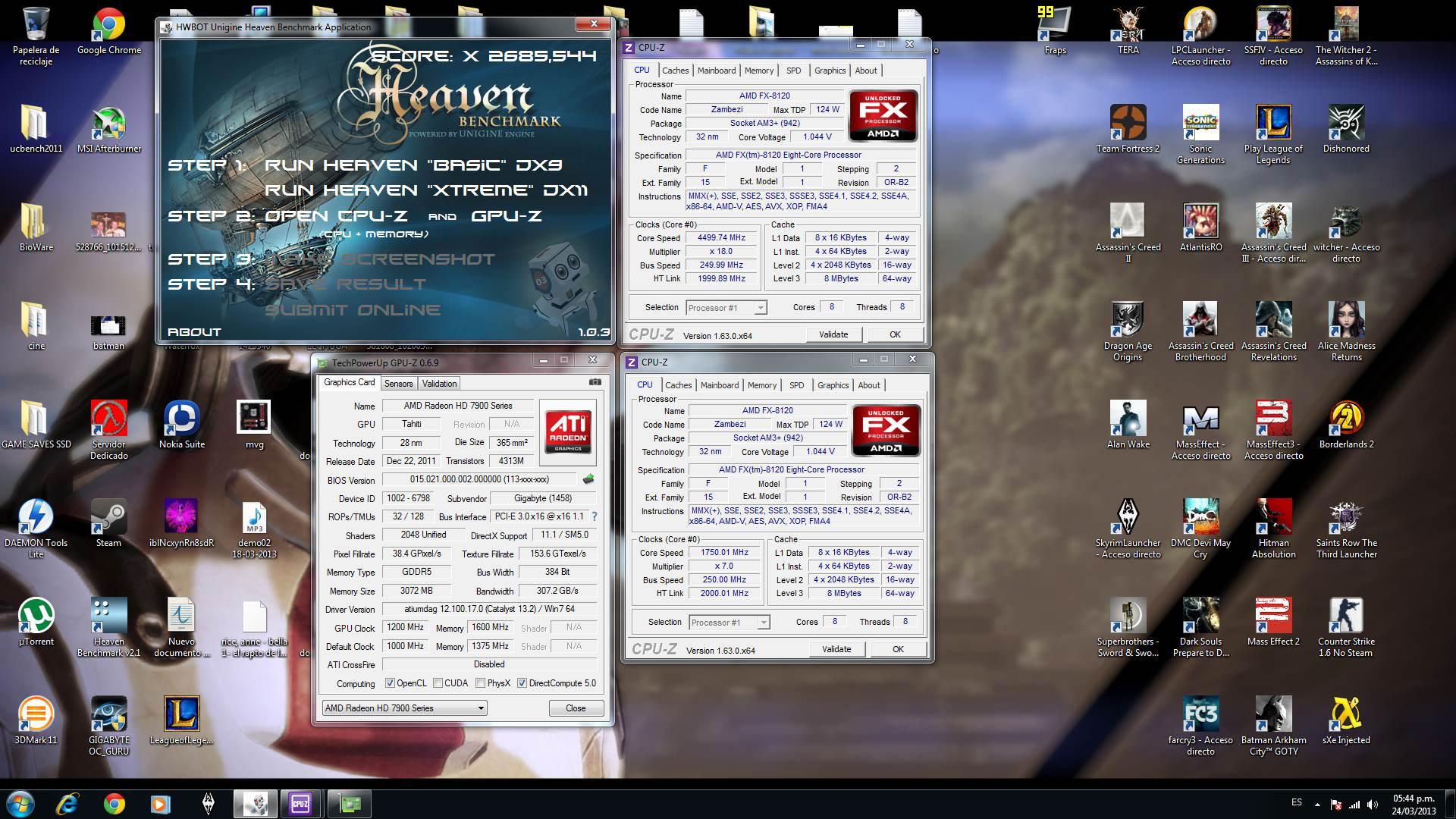1456x819 pixels.
Task: Toggle the OpenCL checkbox in GPU-Z
Action: click(x=390, y=683)
